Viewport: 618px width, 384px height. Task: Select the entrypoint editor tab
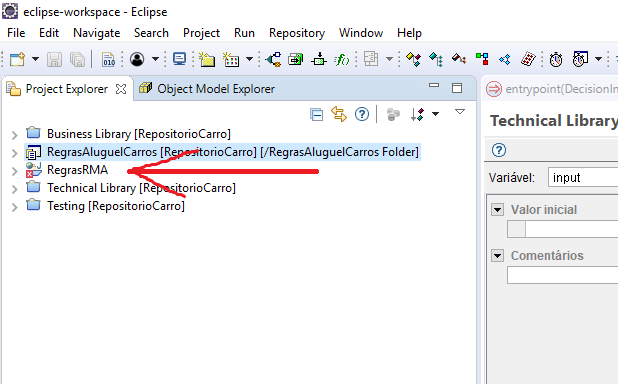[x=552, y=89]
